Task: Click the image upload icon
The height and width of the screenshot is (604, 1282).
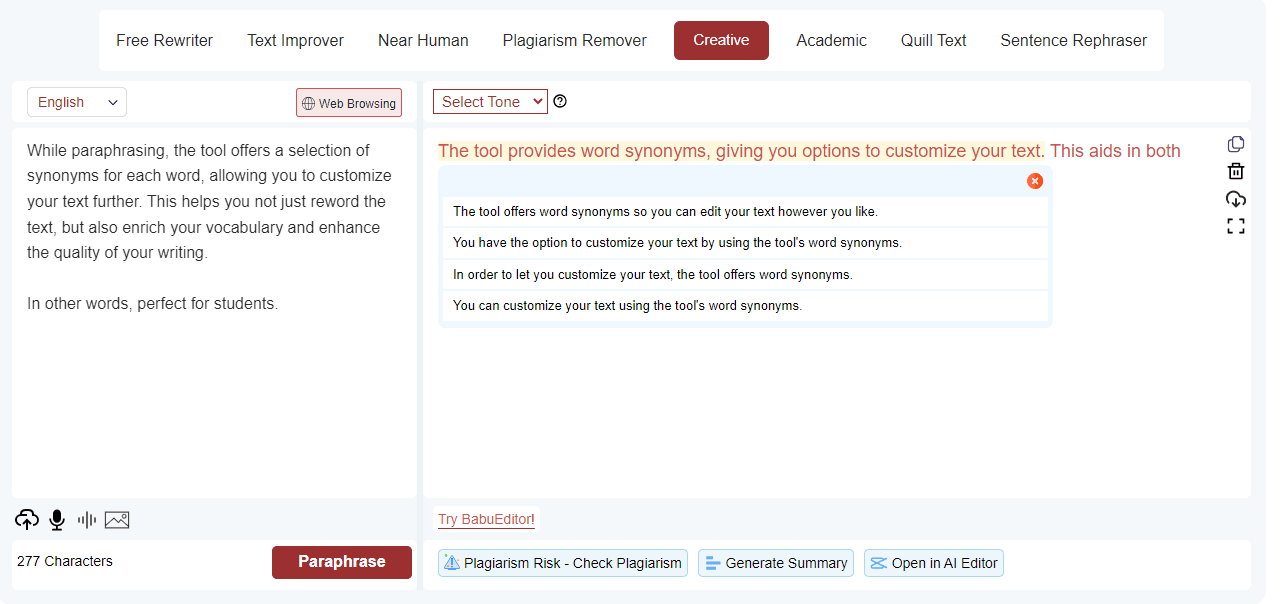Action: [x=117, y=520]
